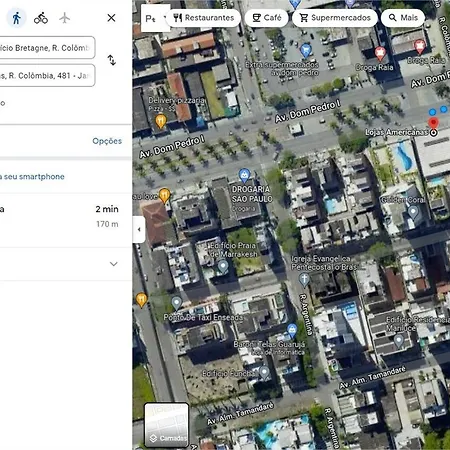Open the Mais search categories

click(403, 18)
